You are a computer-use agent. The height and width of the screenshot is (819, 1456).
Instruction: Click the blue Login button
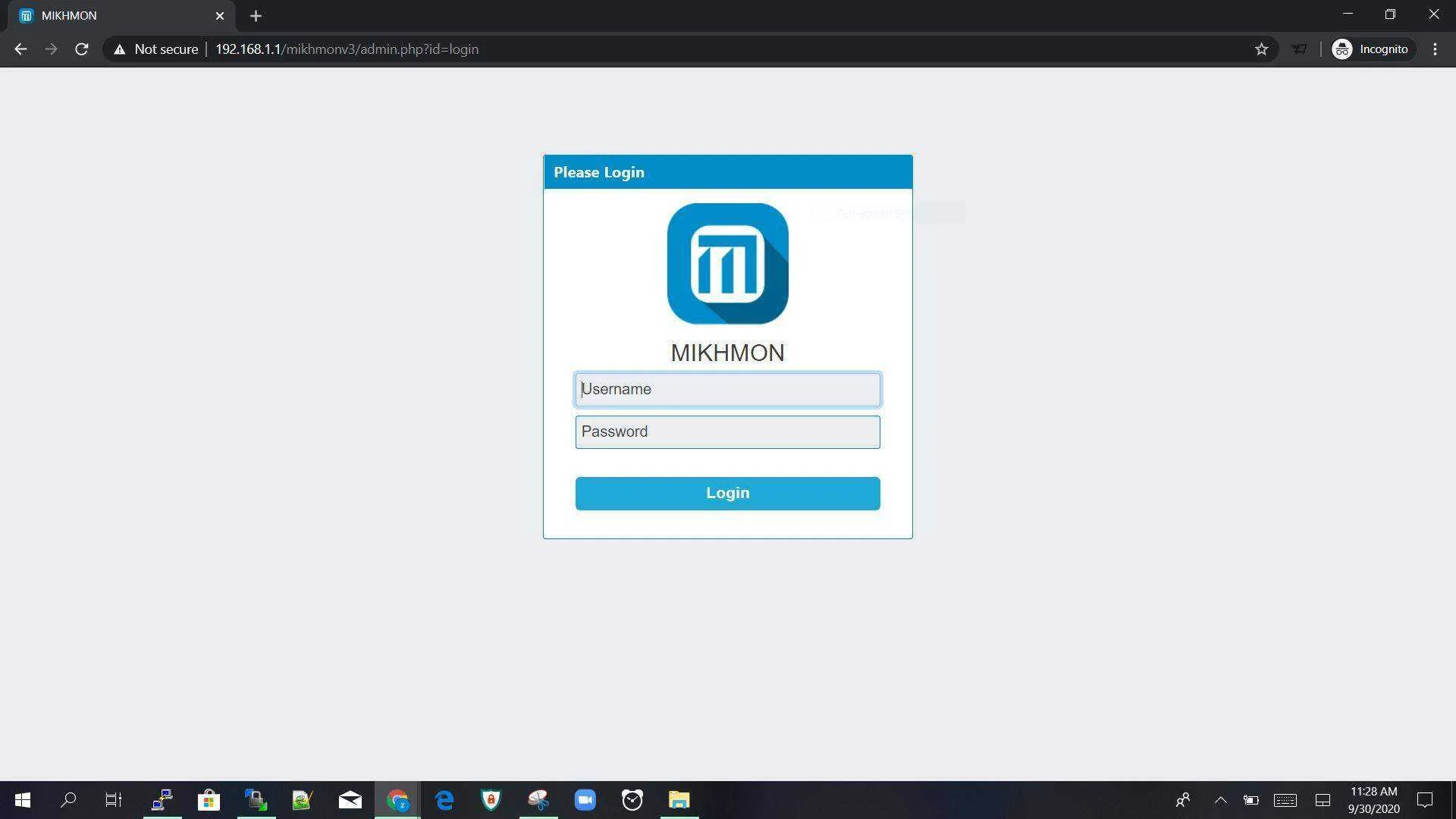coord(727,493)
